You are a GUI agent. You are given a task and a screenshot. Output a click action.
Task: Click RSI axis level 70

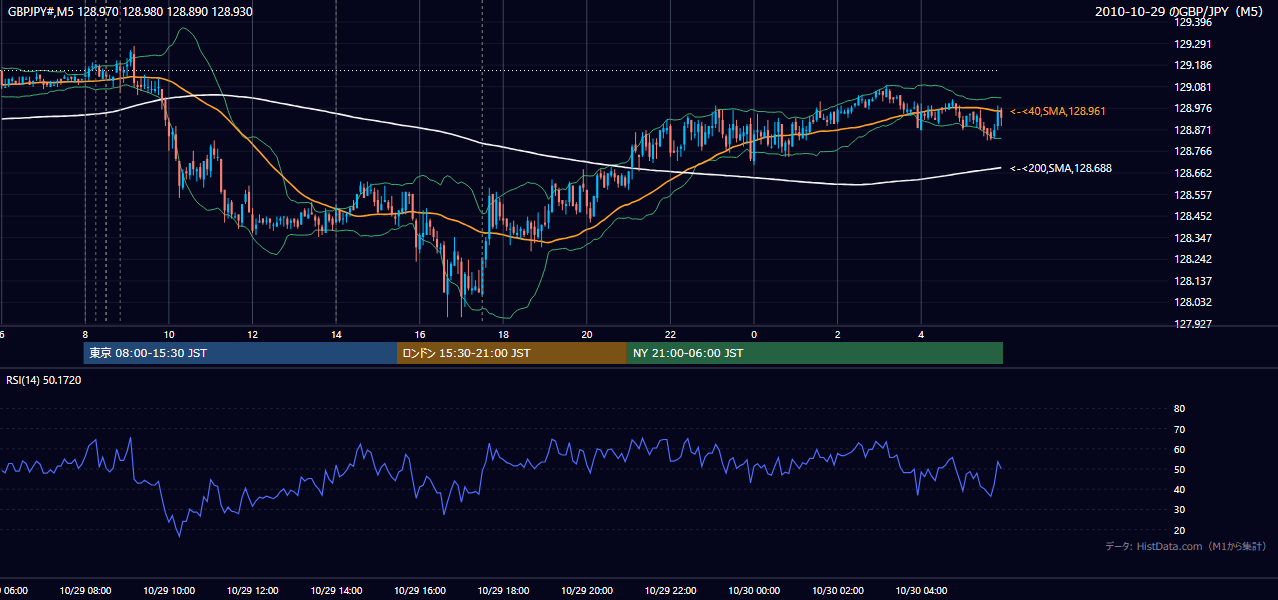pyautogui.click(x=1179, y=429)
